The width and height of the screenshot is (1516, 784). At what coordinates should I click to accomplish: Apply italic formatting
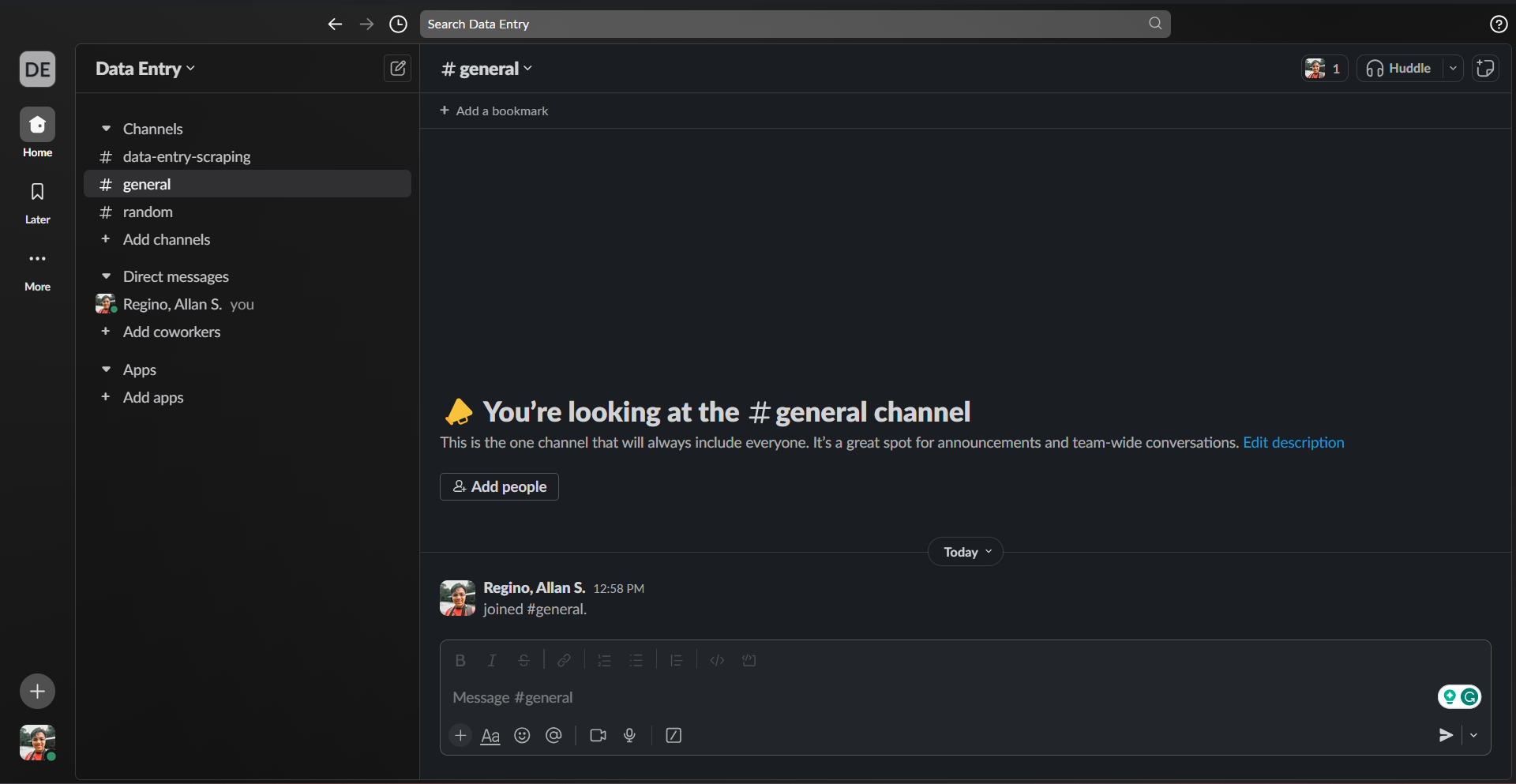(492, 661)
